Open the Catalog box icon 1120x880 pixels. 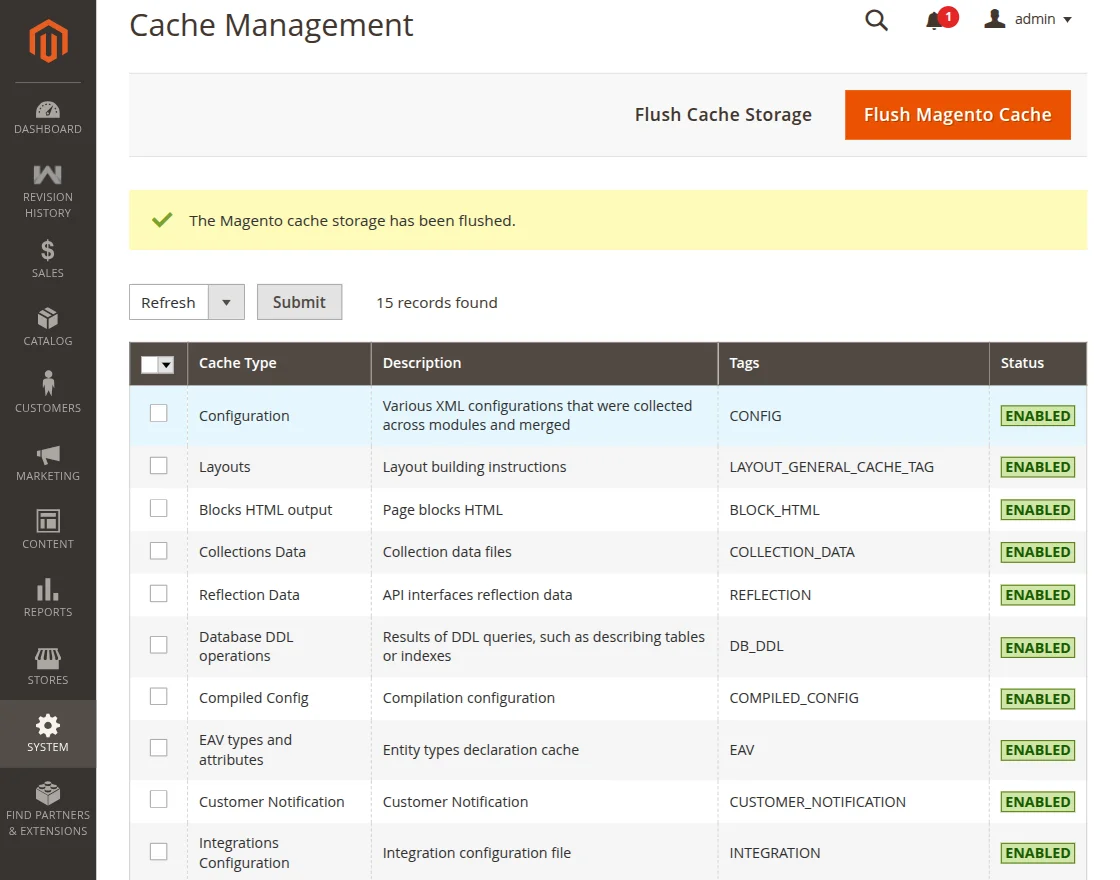[48, 318]
